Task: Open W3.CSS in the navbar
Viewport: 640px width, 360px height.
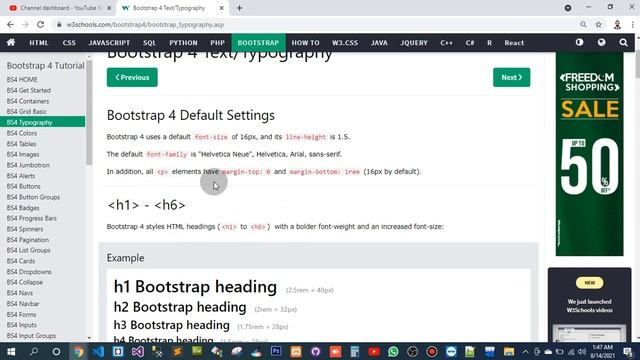Action: pos(345,42)
